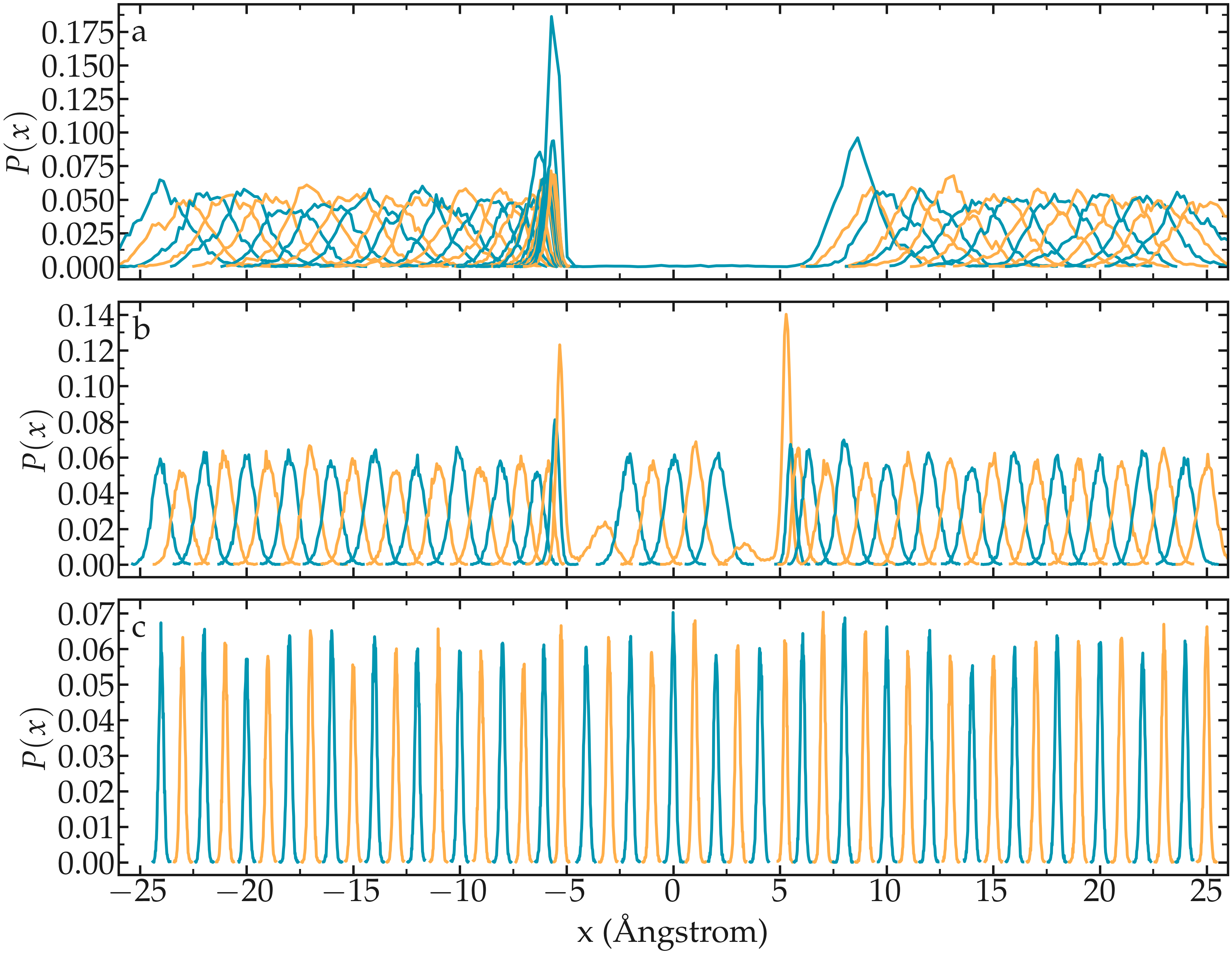Click the panel label 'c'

pyautogui.click(x=138, y=628)
